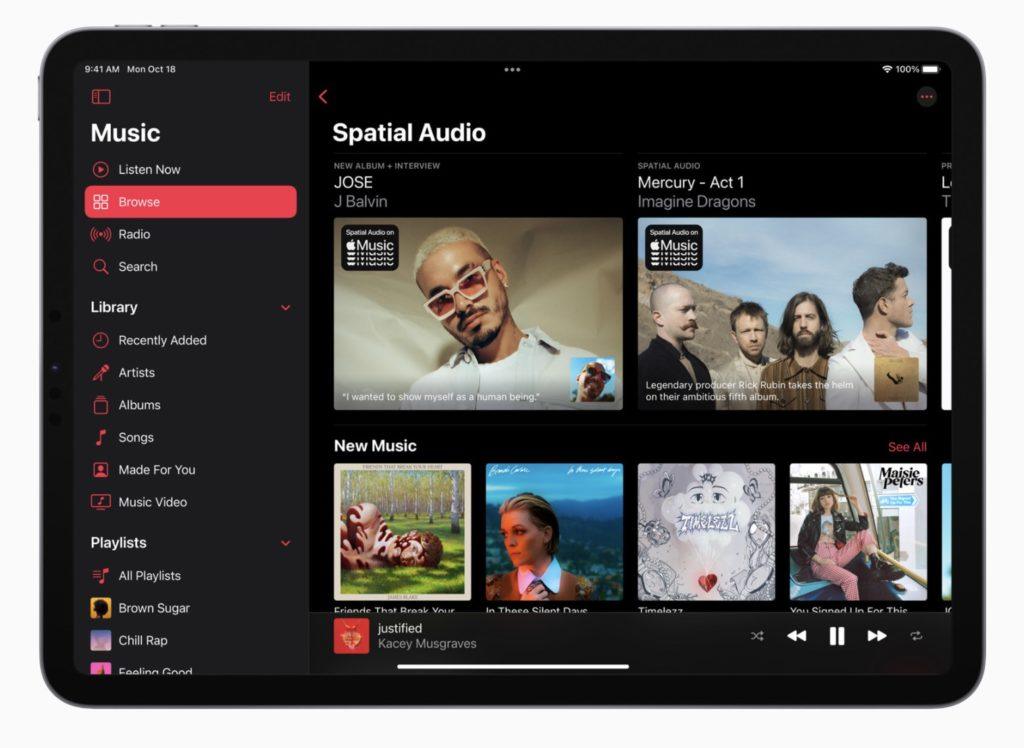Open Artists in Library
The width and height of the screenshot is (1024, 748).
[191, 372]
